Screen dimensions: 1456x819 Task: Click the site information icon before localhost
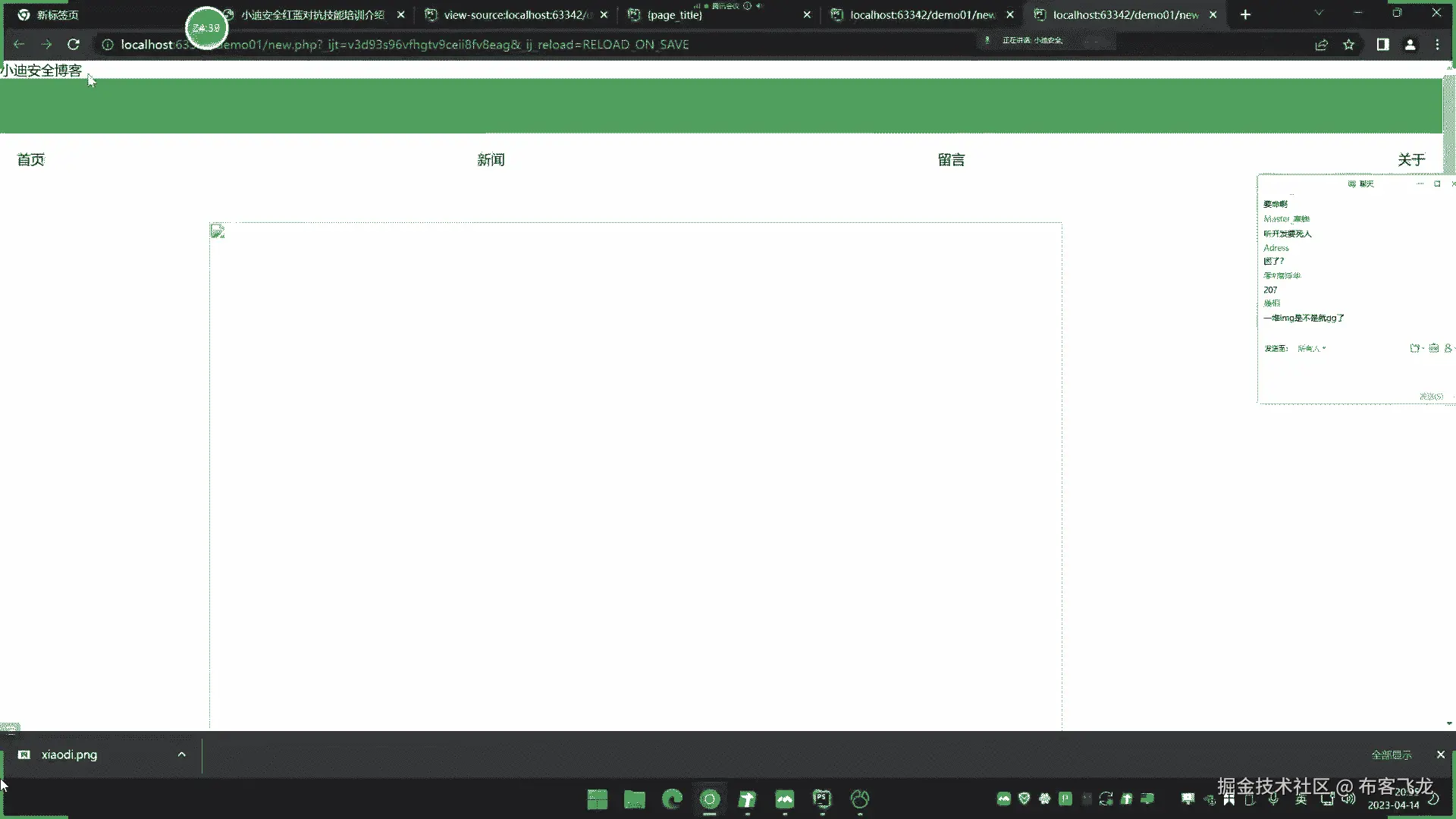pos(108,45)
